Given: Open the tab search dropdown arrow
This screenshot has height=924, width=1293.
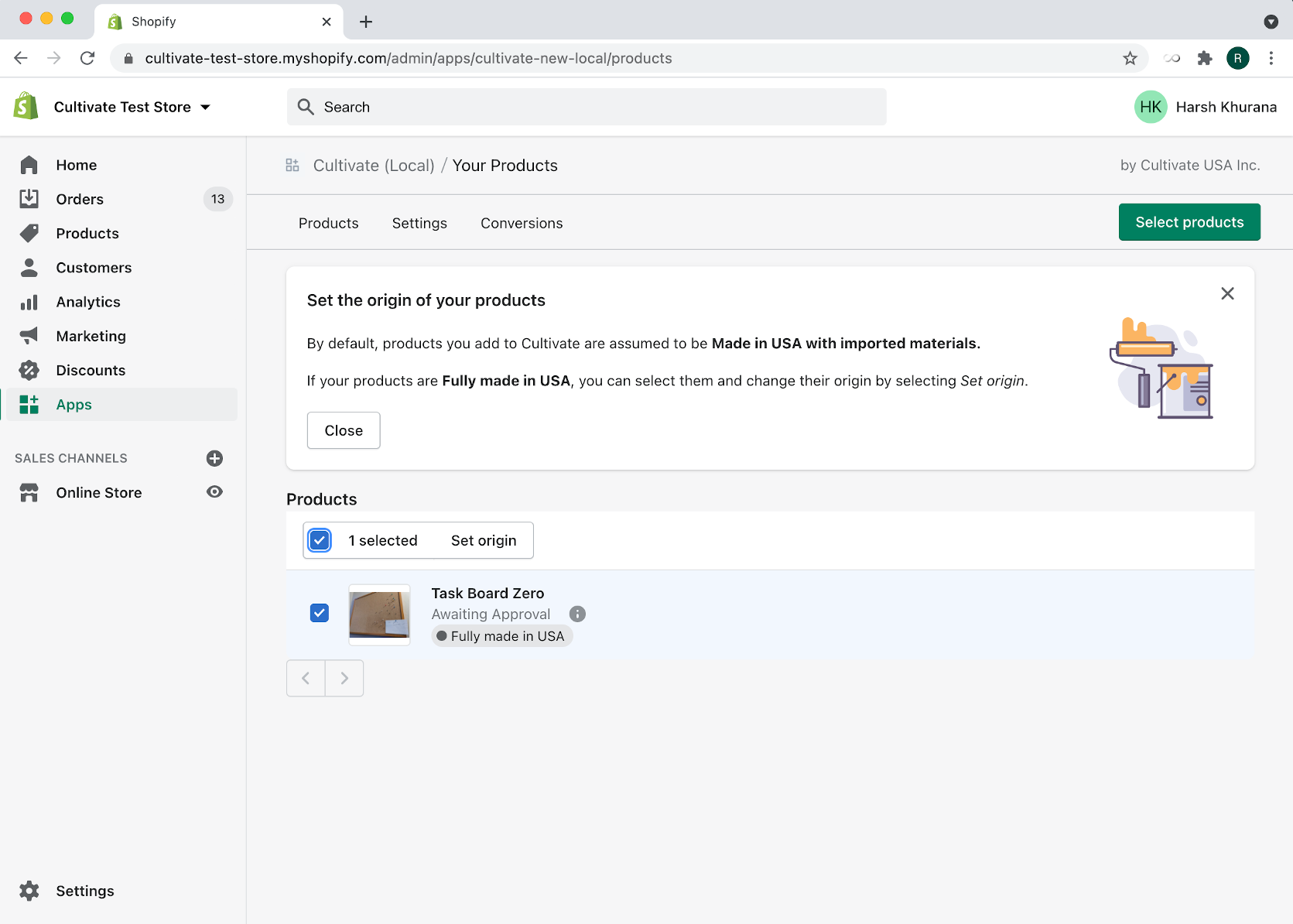Looking at the screenshot, I should [x=1271, y=22].
